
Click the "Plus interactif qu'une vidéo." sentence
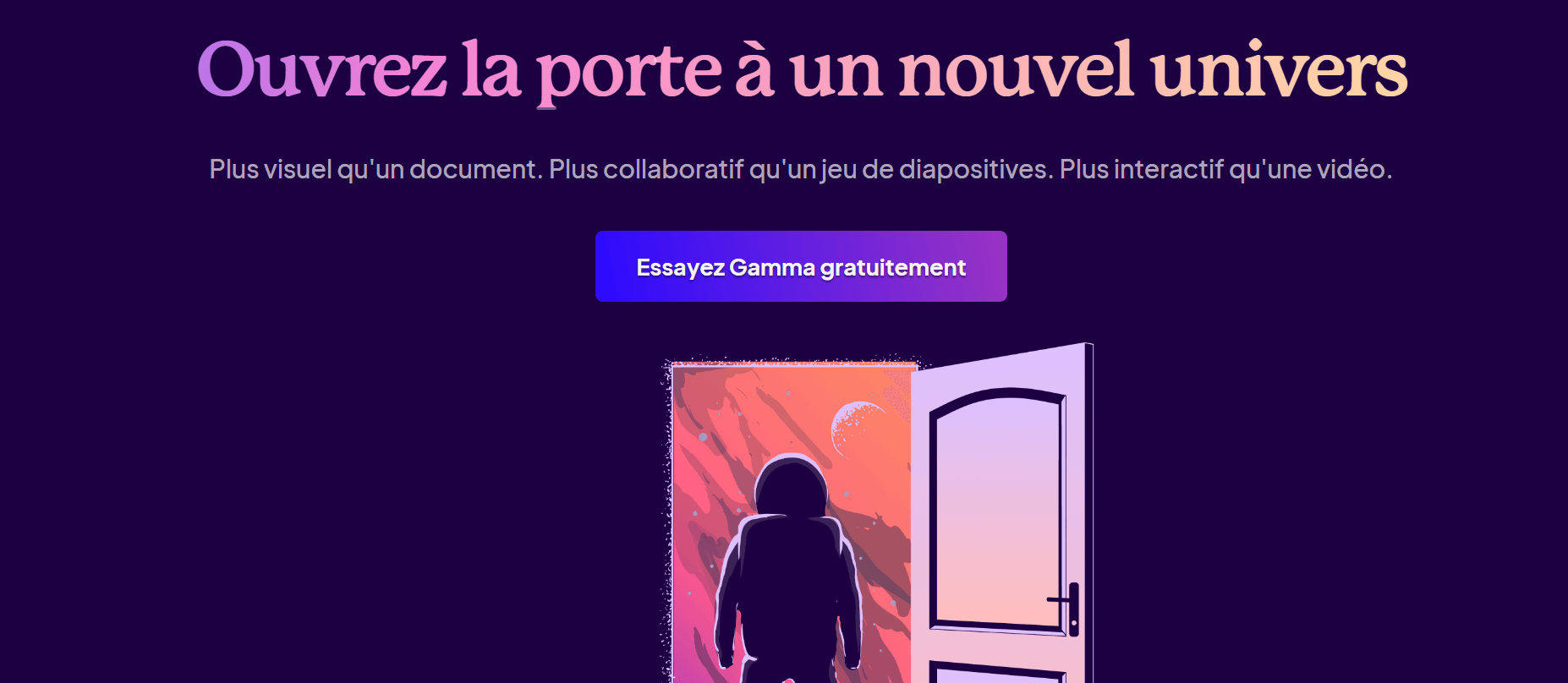click(x=1225, y=169)
